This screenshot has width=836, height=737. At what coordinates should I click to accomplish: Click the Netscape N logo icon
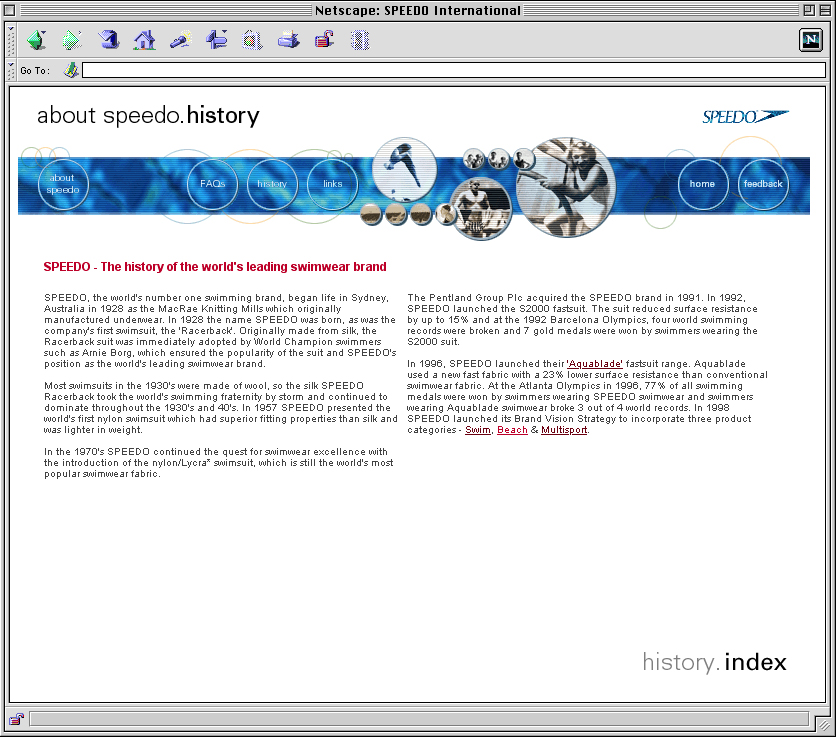810,40
